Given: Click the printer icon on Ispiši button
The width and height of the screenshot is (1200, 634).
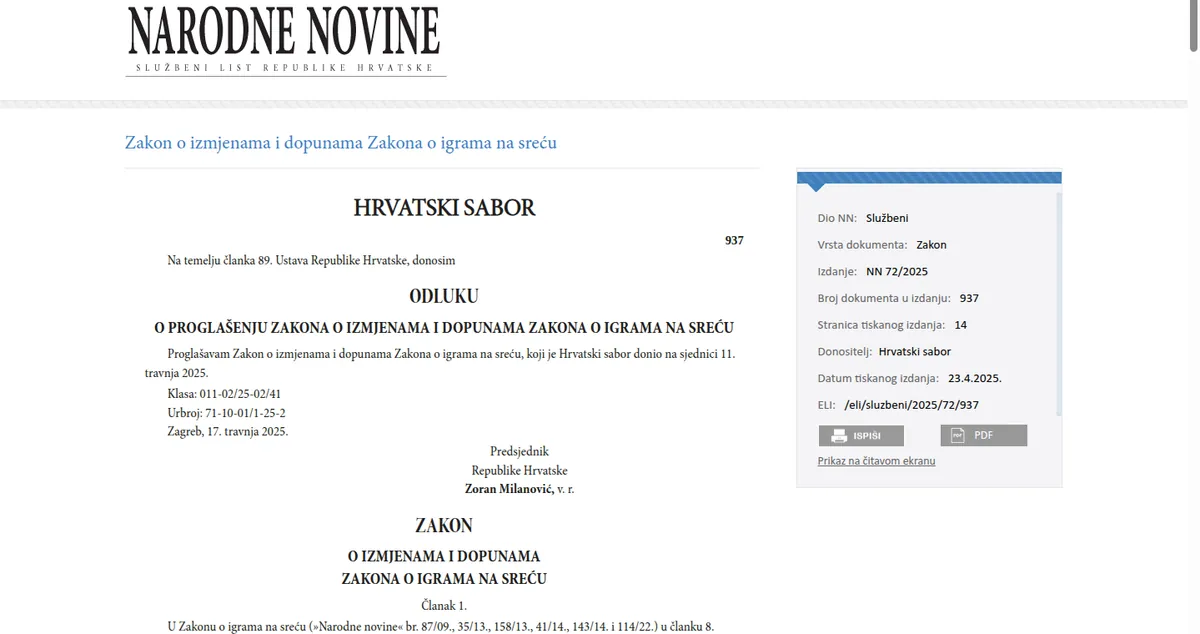Looking at the screenshot, I should click(840, 436).
